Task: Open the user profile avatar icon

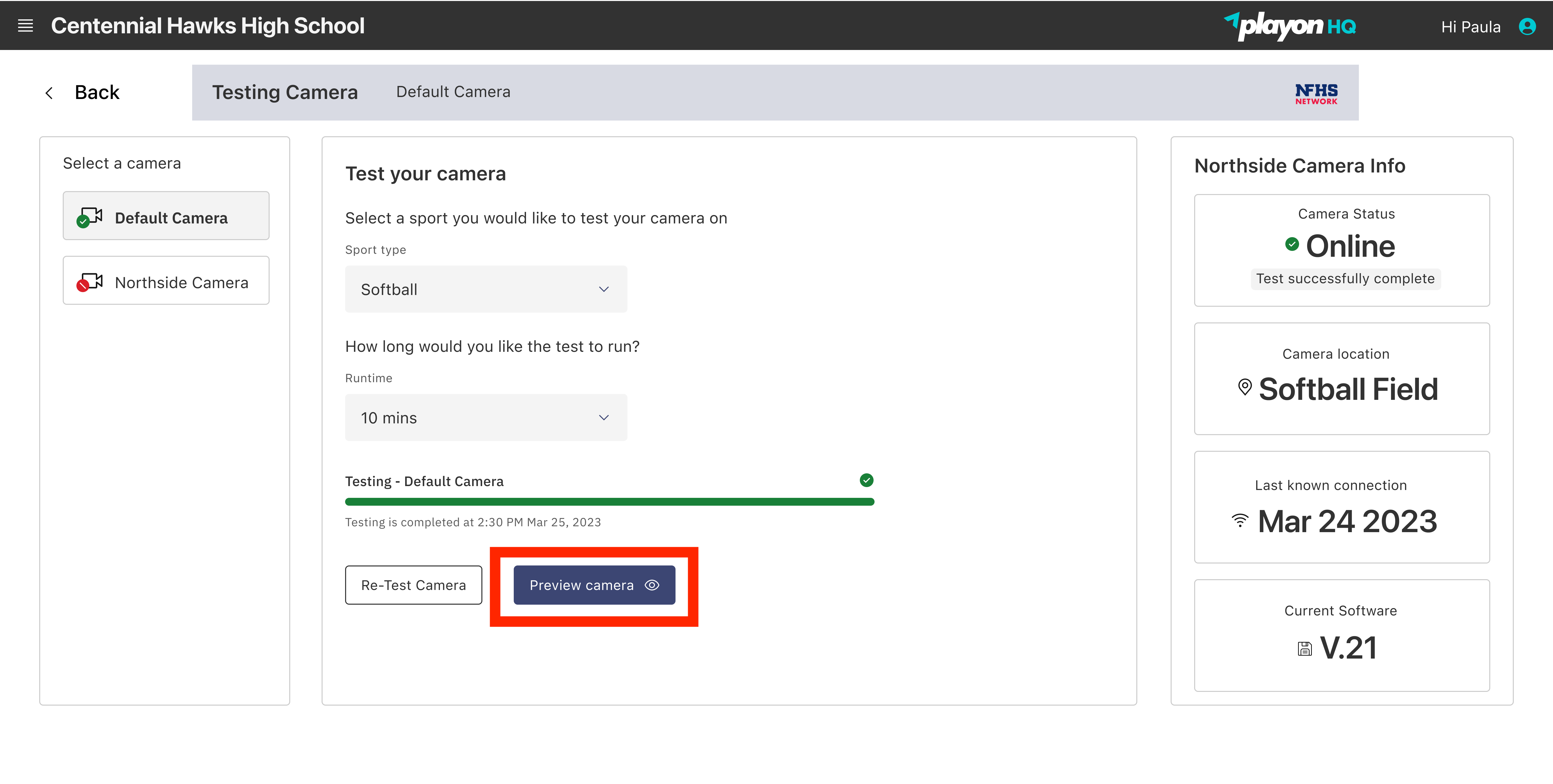Action: [1527, 26]
